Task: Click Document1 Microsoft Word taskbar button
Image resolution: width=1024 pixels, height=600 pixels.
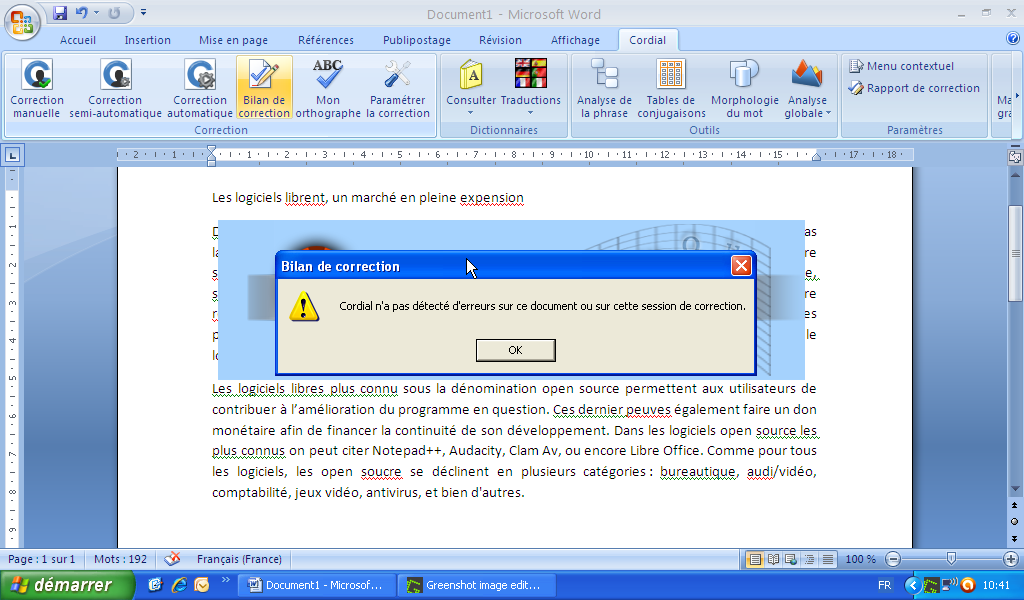Action: 317,585
